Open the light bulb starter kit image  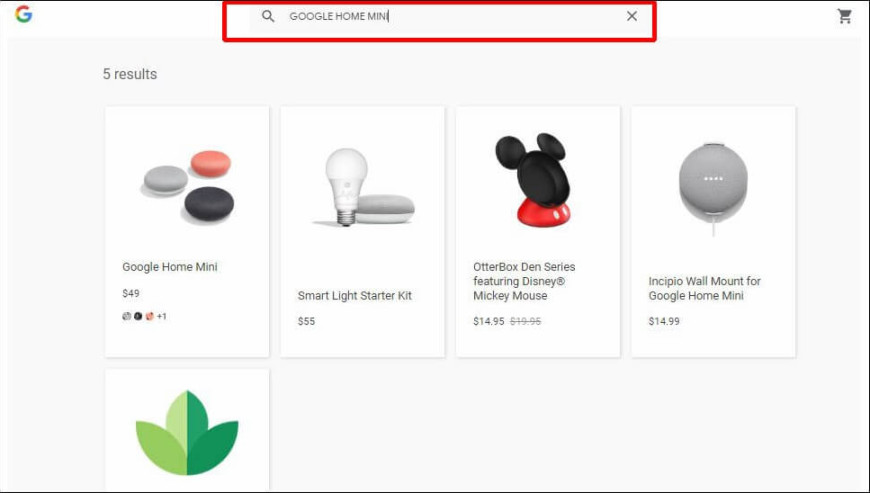point(363,187)
